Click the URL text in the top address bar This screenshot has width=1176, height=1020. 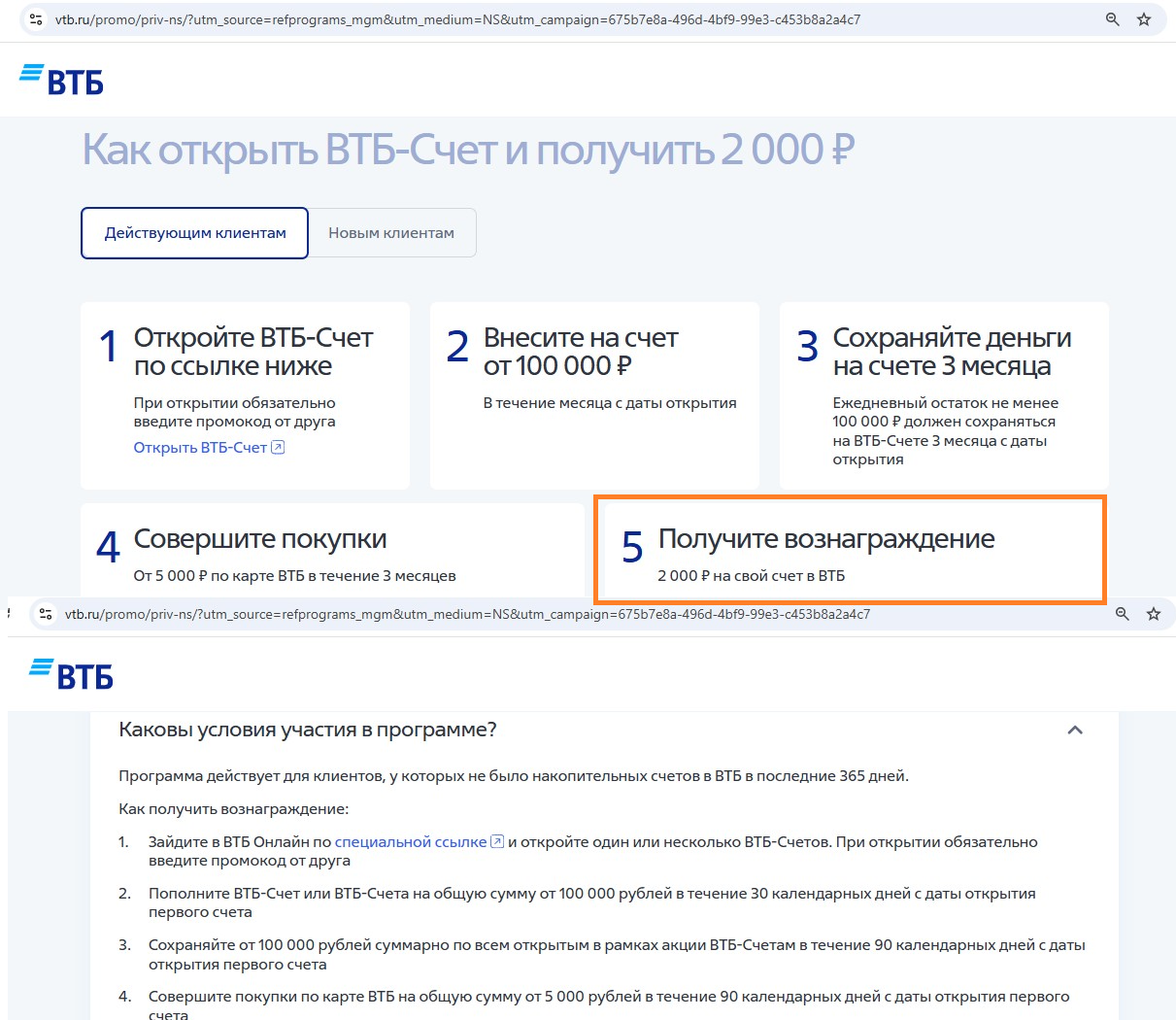pos(456,19)
